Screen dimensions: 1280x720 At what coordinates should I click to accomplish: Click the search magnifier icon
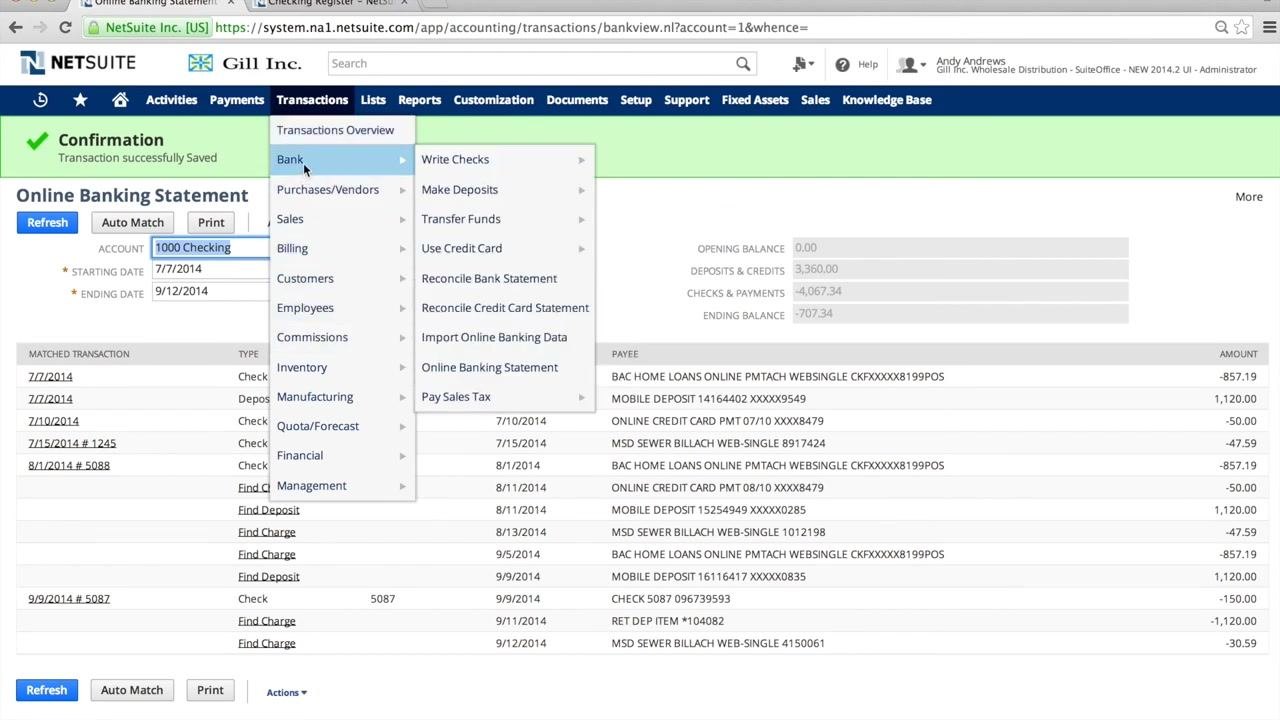tap(743, 64)
